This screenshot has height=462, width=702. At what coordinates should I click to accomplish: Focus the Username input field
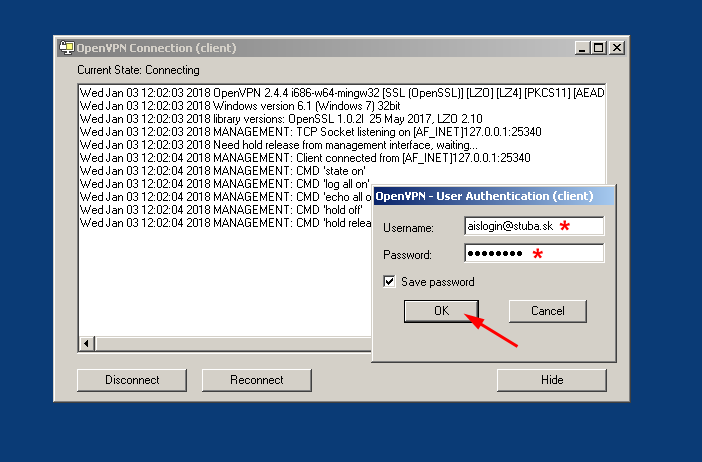coord(534,226)
